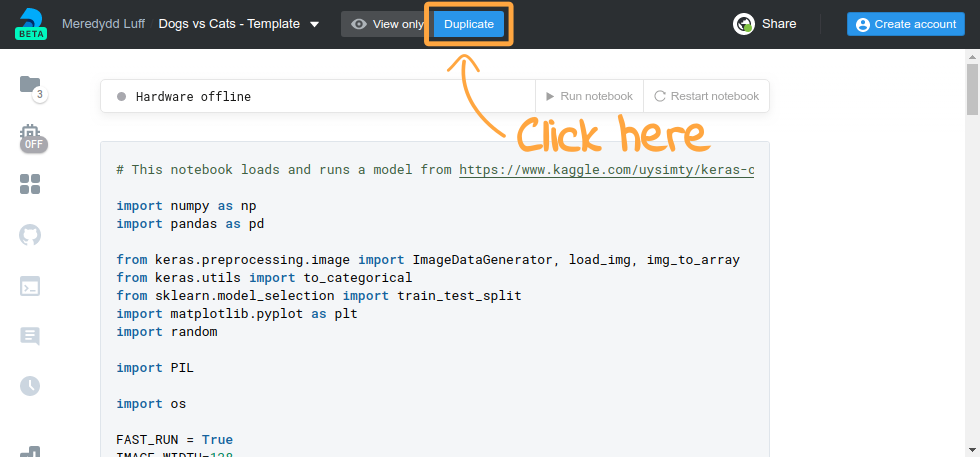This screenshot has width=980, height=457.
Task: Open the comments sidebar icon
Action: (30, 336)
